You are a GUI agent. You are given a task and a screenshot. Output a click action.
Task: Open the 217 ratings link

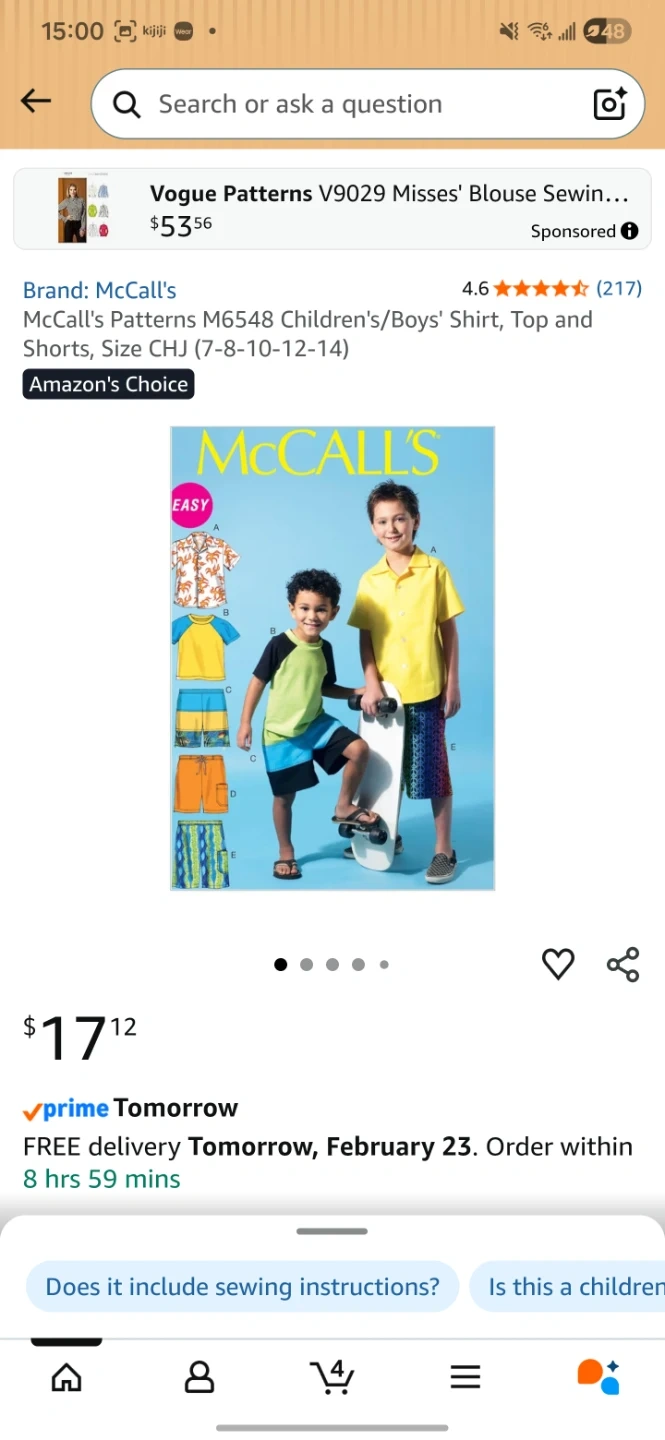tap(619, 289)
